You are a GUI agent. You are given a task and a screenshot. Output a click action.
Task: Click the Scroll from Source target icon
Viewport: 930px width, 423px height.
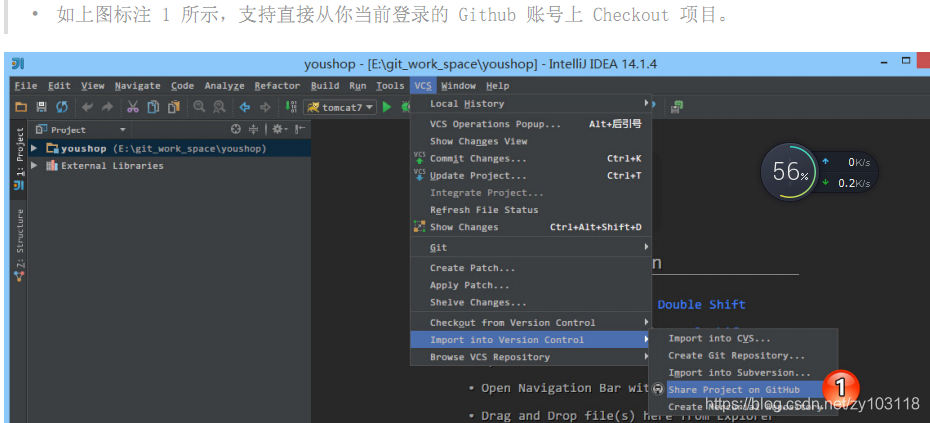pyautogui.click(x=236, y=129)
